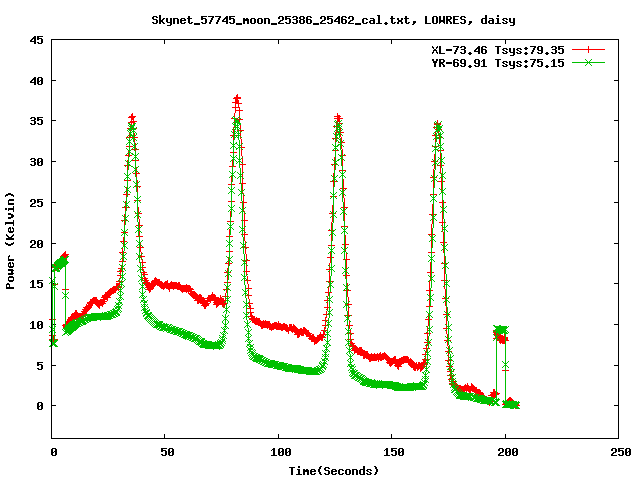Click the y-axis tick label 15

tap(36, 284)
